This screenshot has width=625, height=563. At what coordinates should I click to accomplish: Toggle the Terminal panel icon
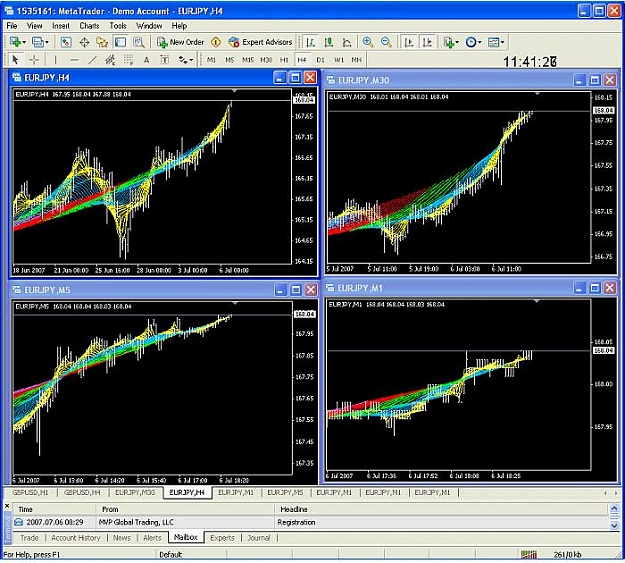pos(120,42)
